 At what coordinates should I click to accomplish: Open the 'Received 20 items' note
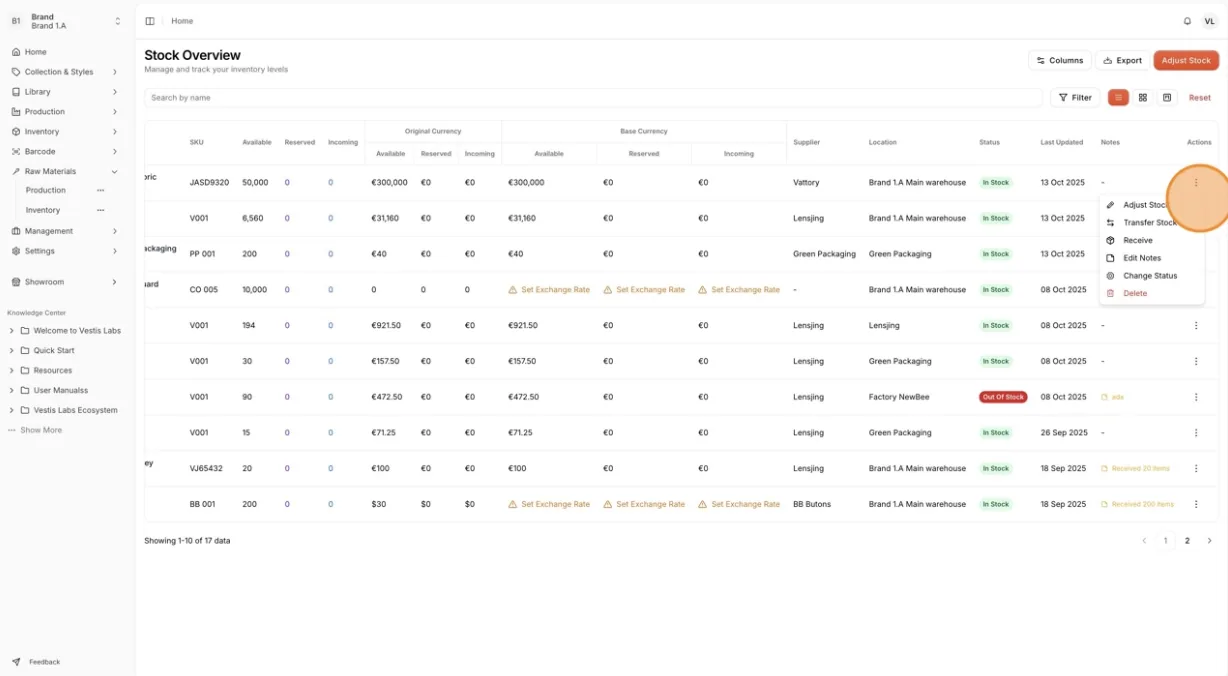point(1135,469)
